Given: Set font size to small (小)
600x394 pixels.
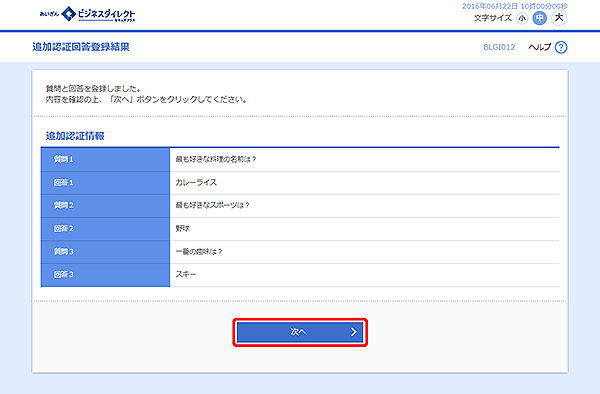Looking at the screenshot, I should [x=522, y=18].
